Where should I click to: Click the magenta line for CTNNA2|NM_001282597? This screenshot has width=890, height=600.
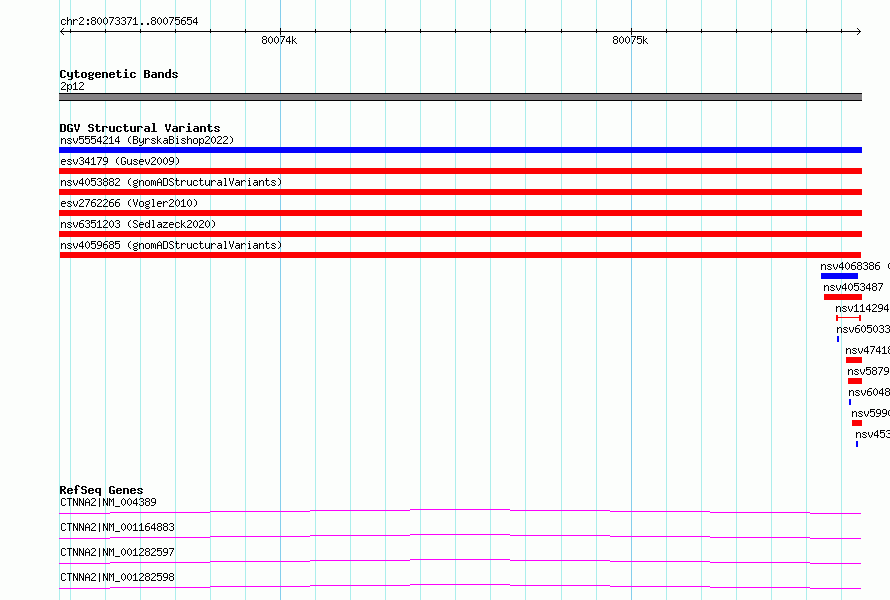pos(460,561)
